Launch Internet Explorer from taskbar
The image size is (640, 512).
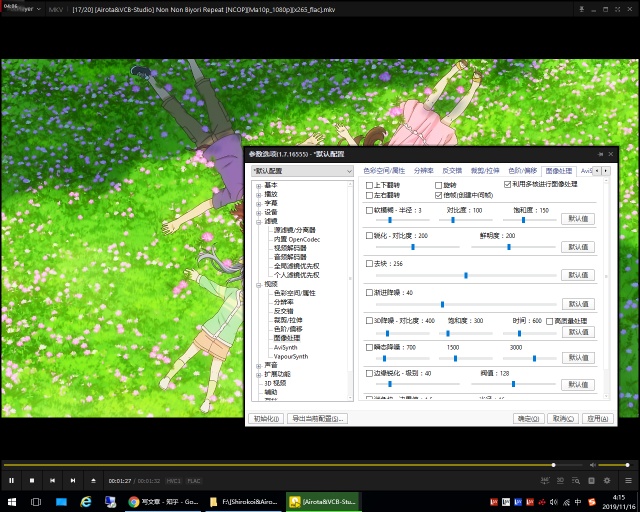click(x=86, y=502)
